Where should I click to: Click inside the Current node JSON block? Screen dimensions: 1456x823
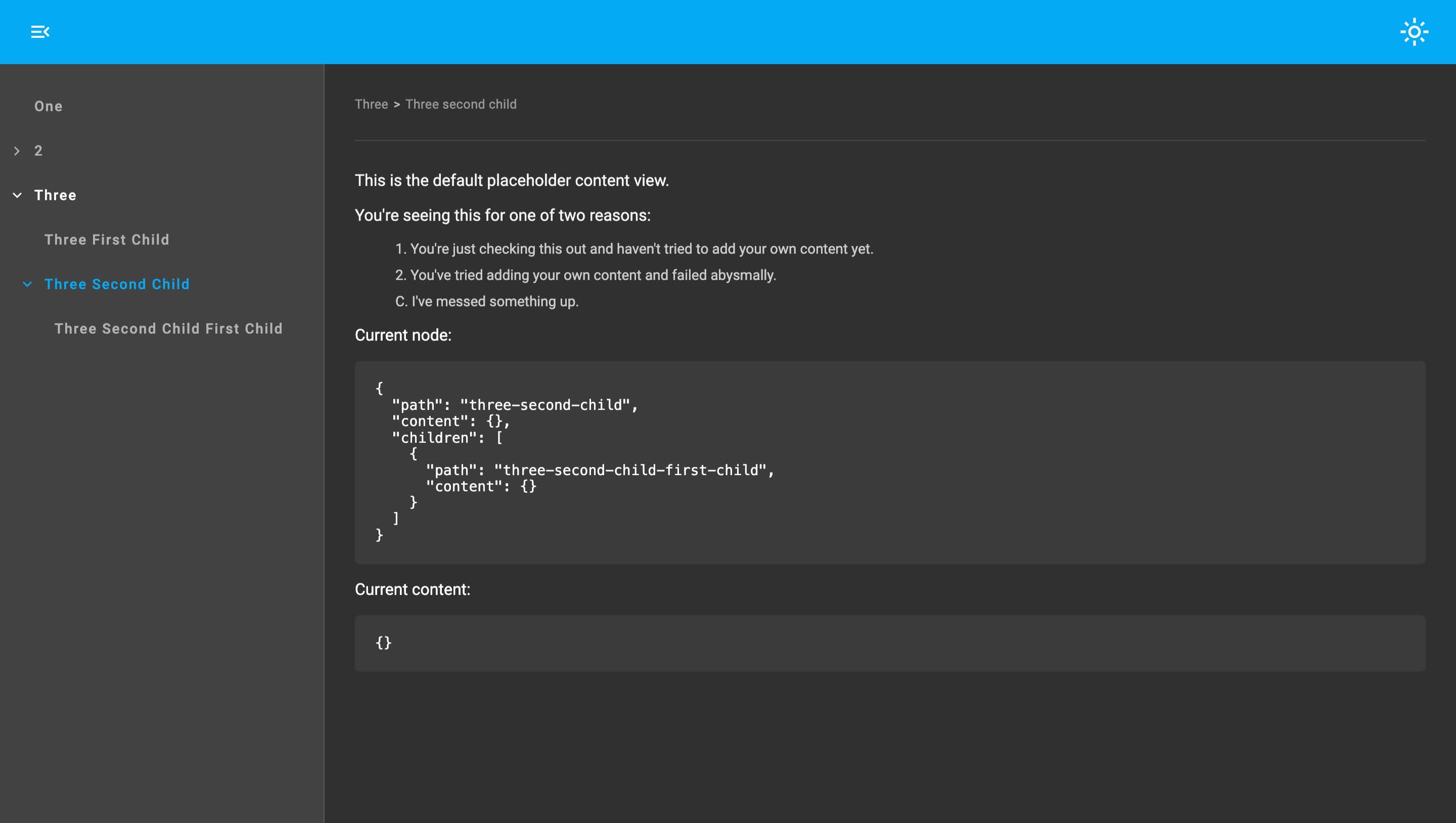(x=889, y=462)
